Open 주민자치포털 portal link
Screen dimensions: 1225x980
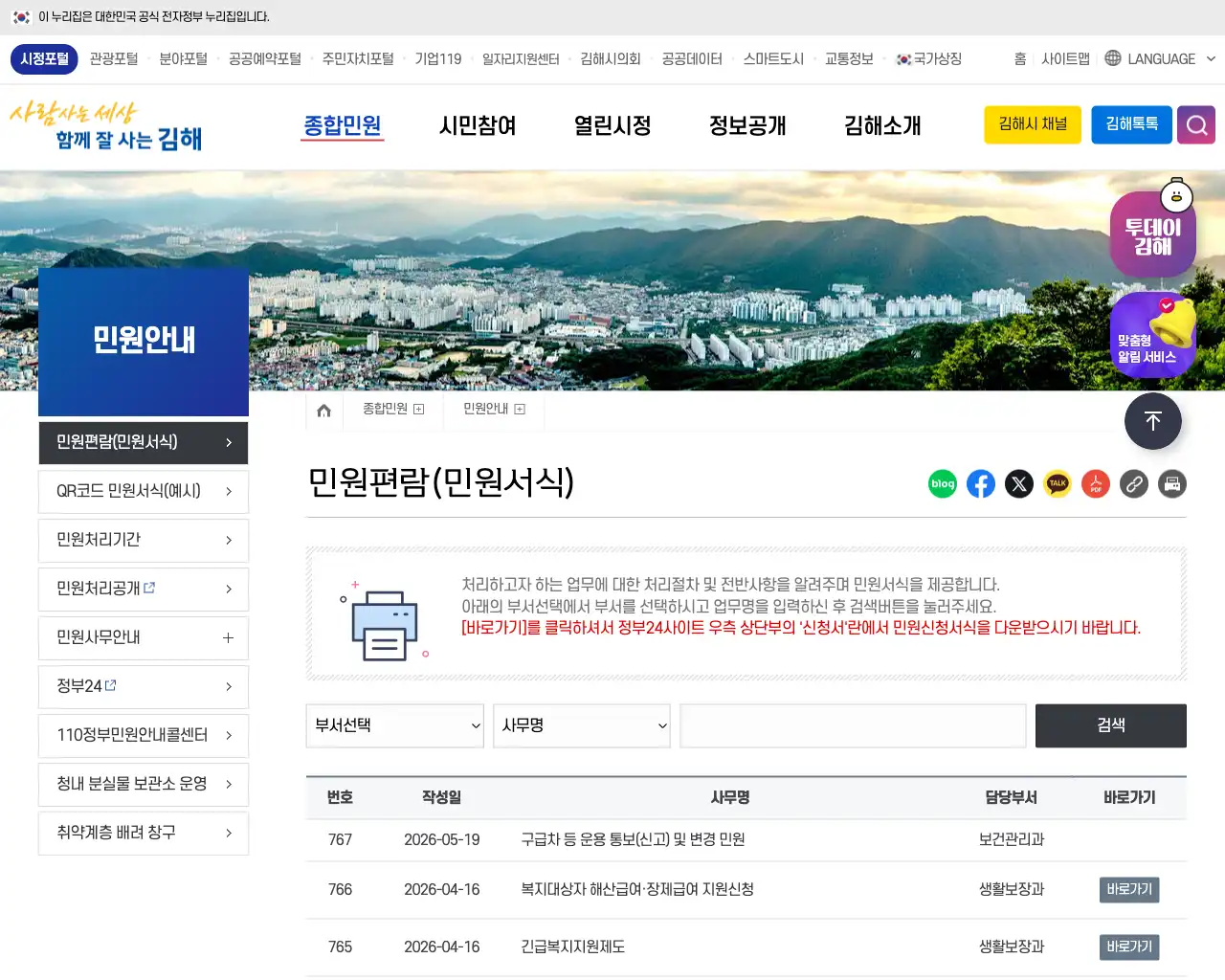coord(358,58)
